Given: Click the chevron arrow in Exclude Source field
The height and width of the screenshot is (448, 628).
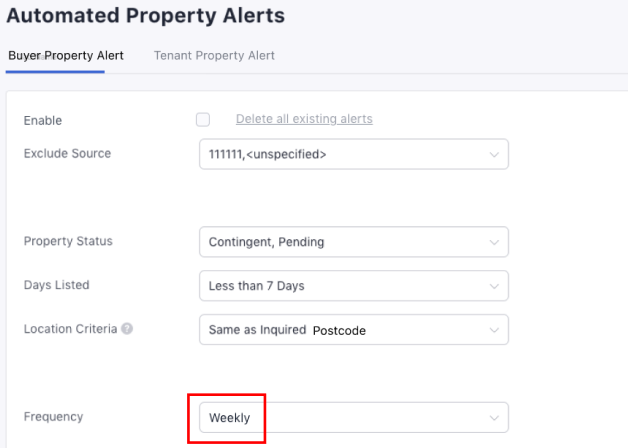Looking at the screenshot, I should point(493,154).
